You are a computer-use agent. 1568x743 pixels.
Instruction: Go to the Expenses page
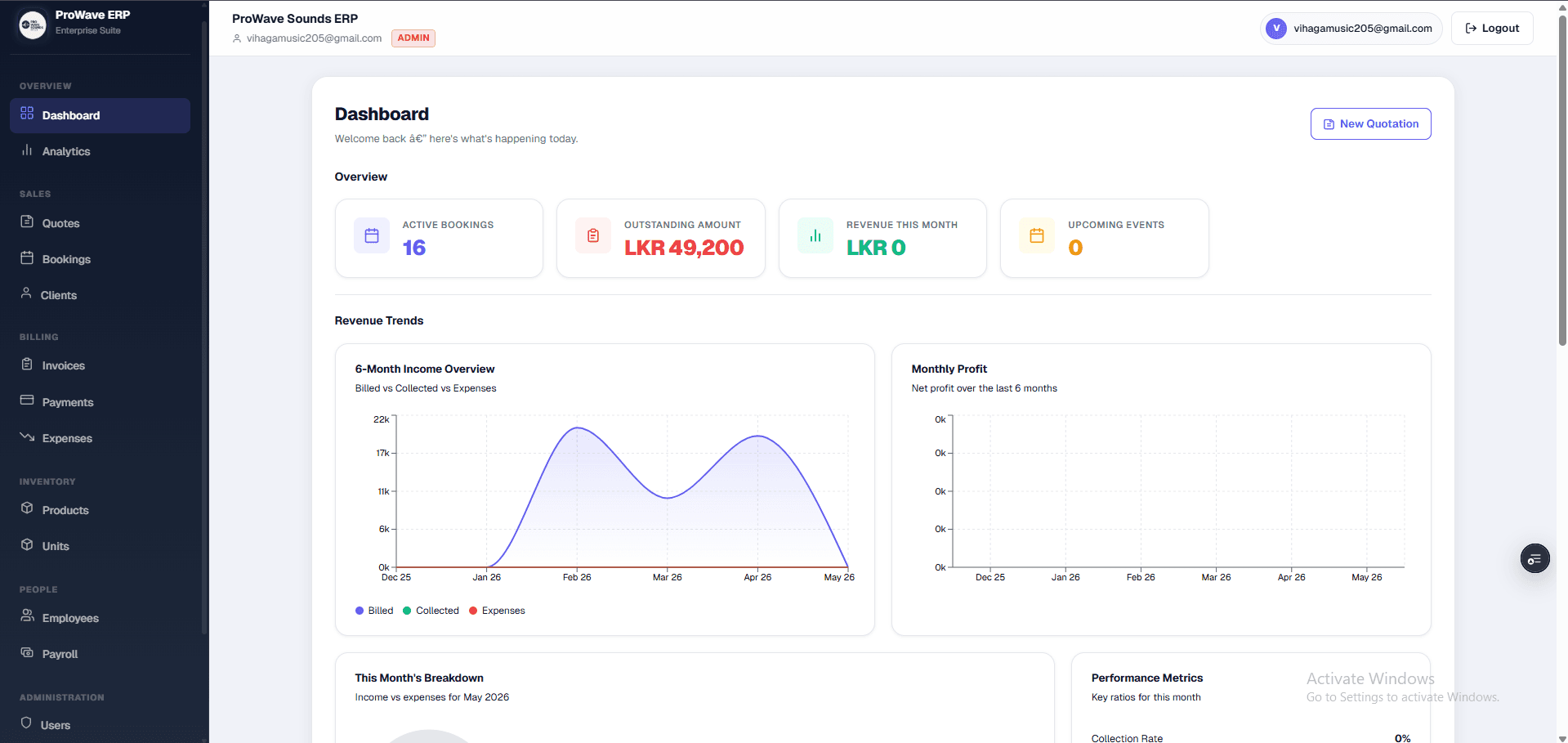[100, 438]
